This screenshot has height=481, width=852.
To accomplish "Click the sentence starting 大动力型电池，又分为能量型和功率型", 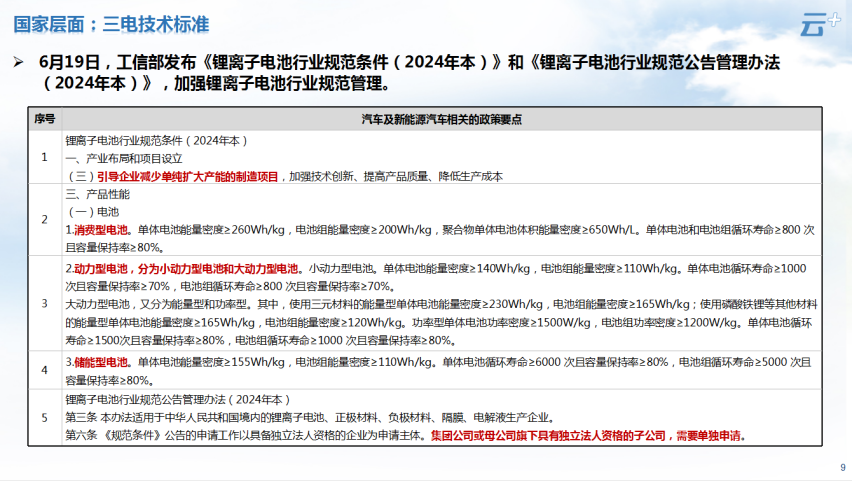I will click(x=441, y=322).
